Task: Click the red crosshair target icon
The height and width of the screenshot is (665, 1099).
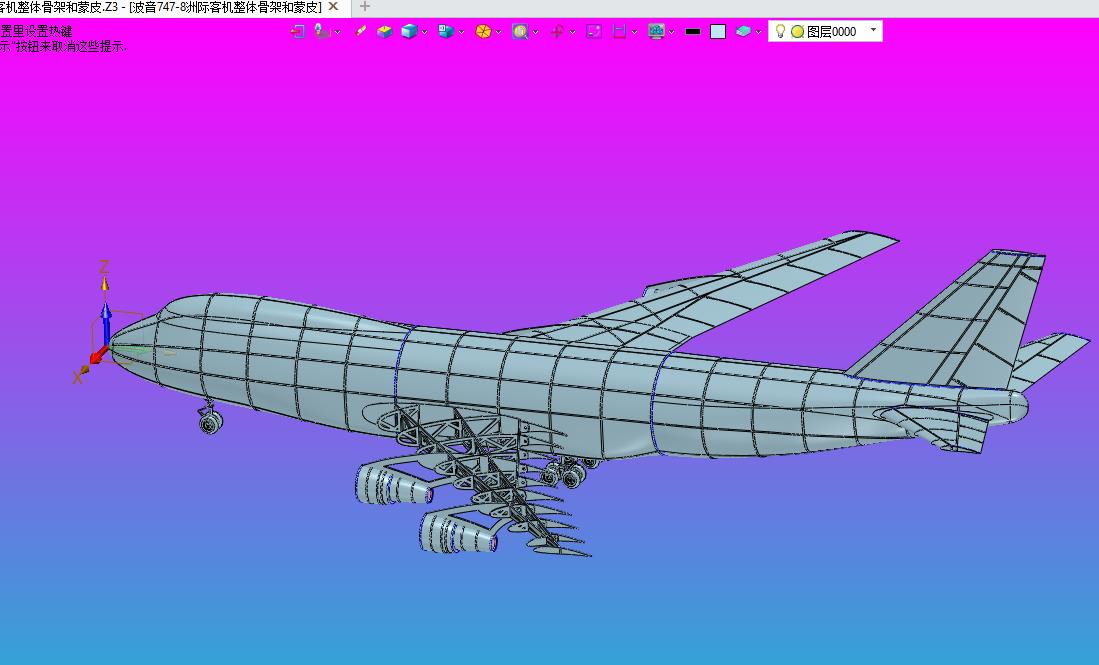Action: [x=557, y=32]
